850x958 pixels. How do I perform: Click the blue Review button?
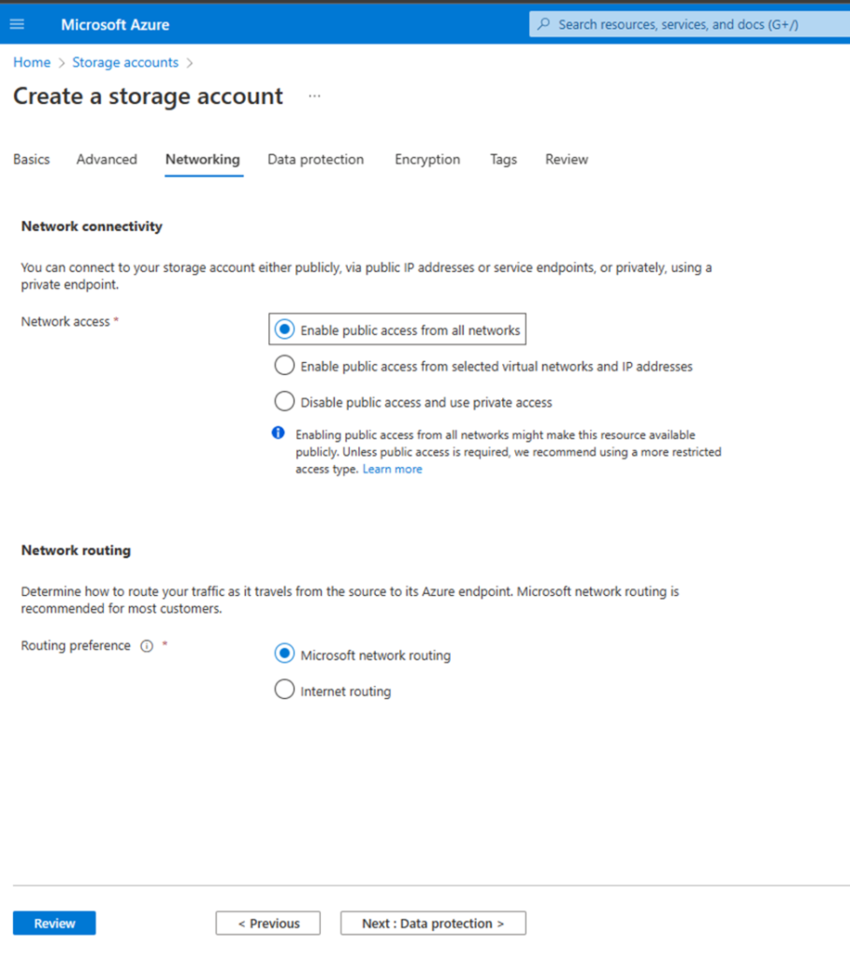click(54, 923)
